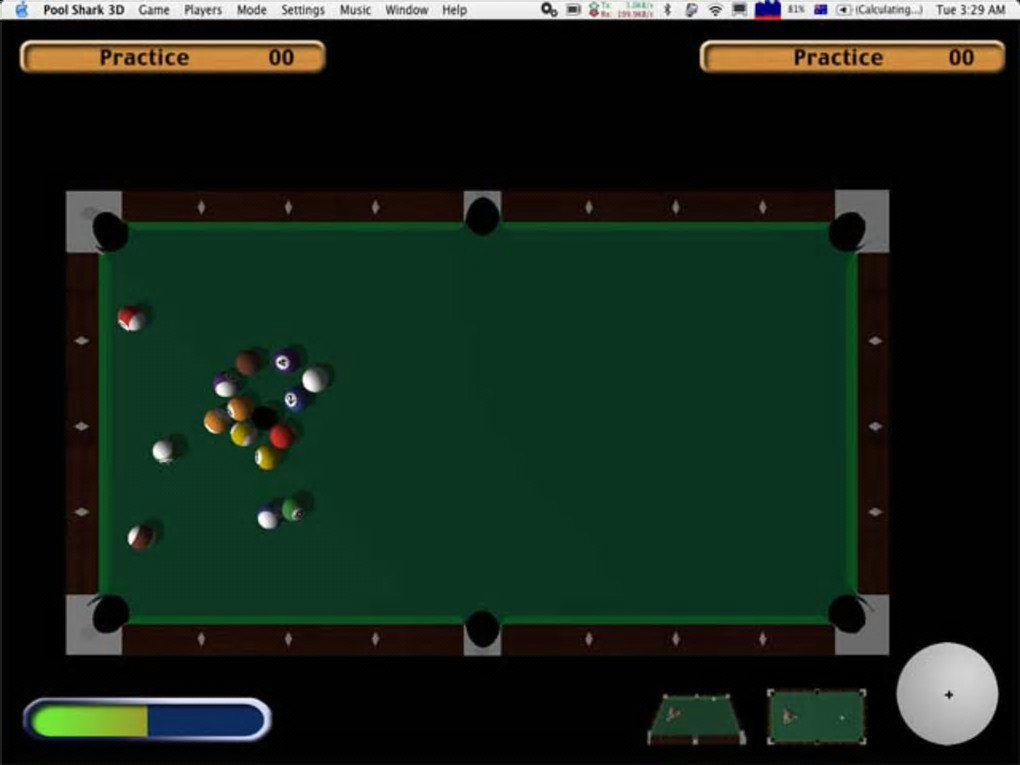The width and height of the screenshot is (1020, 765).
Task: Click the red-striped ball near the left rail
Action: [x=131, y=319]
